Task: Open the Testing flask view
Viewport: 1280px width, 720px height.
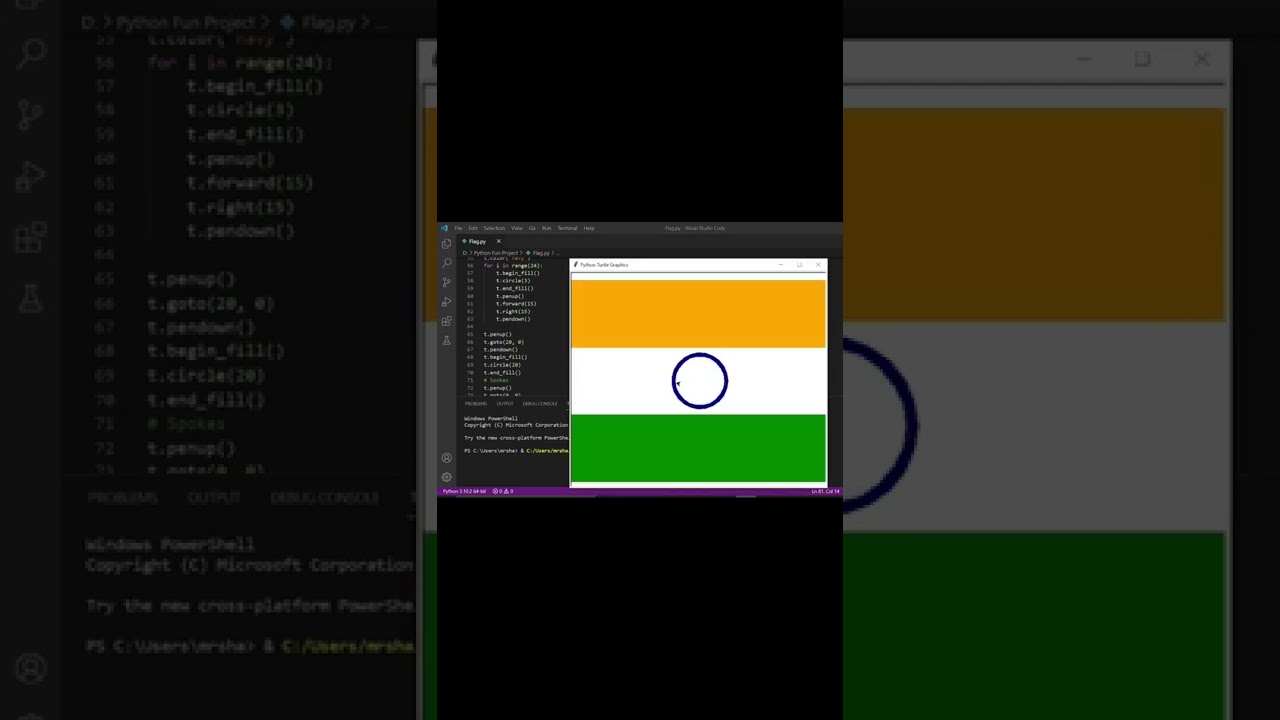Action: (446, 340)
